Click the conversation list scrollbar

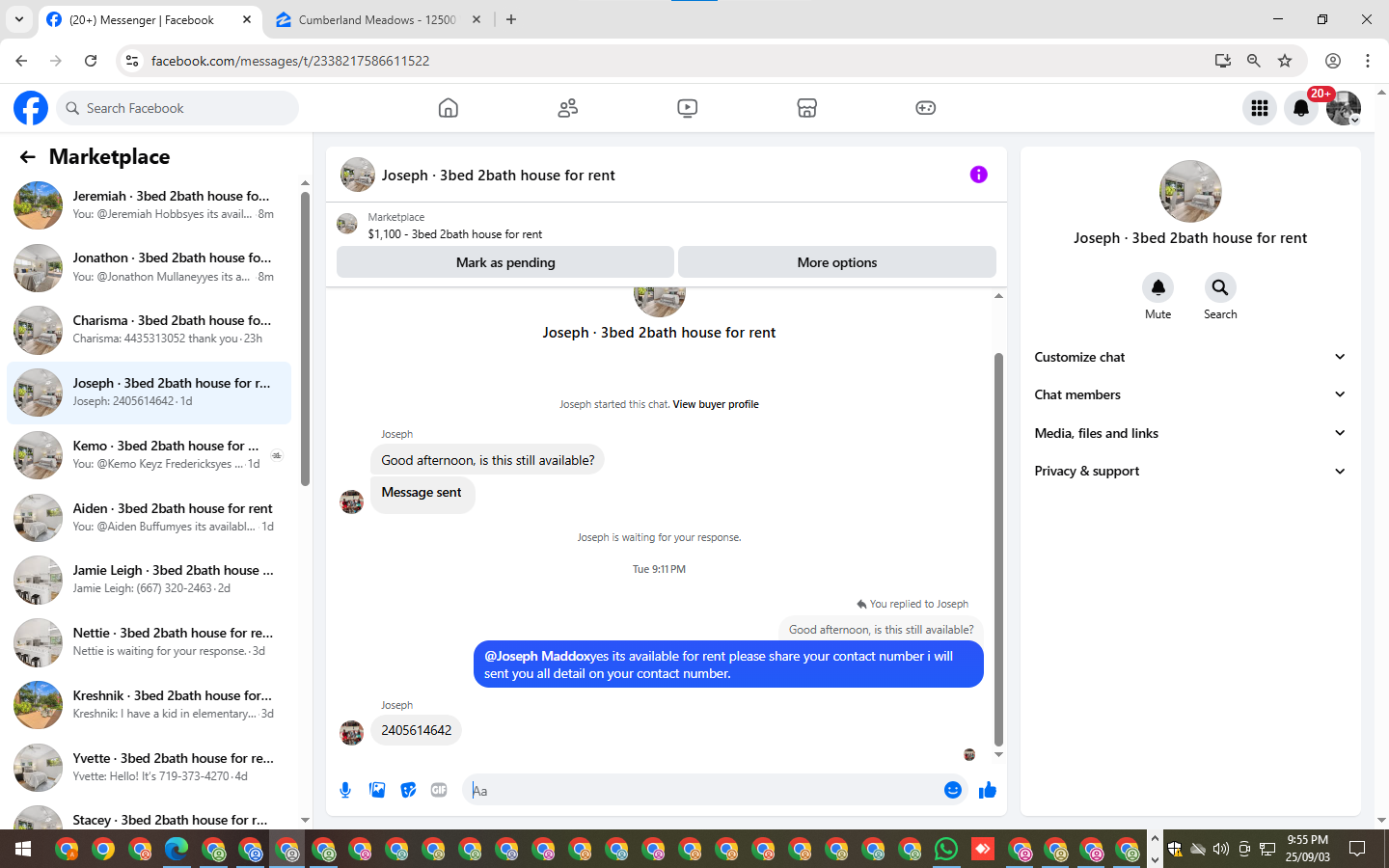[305, 338]
